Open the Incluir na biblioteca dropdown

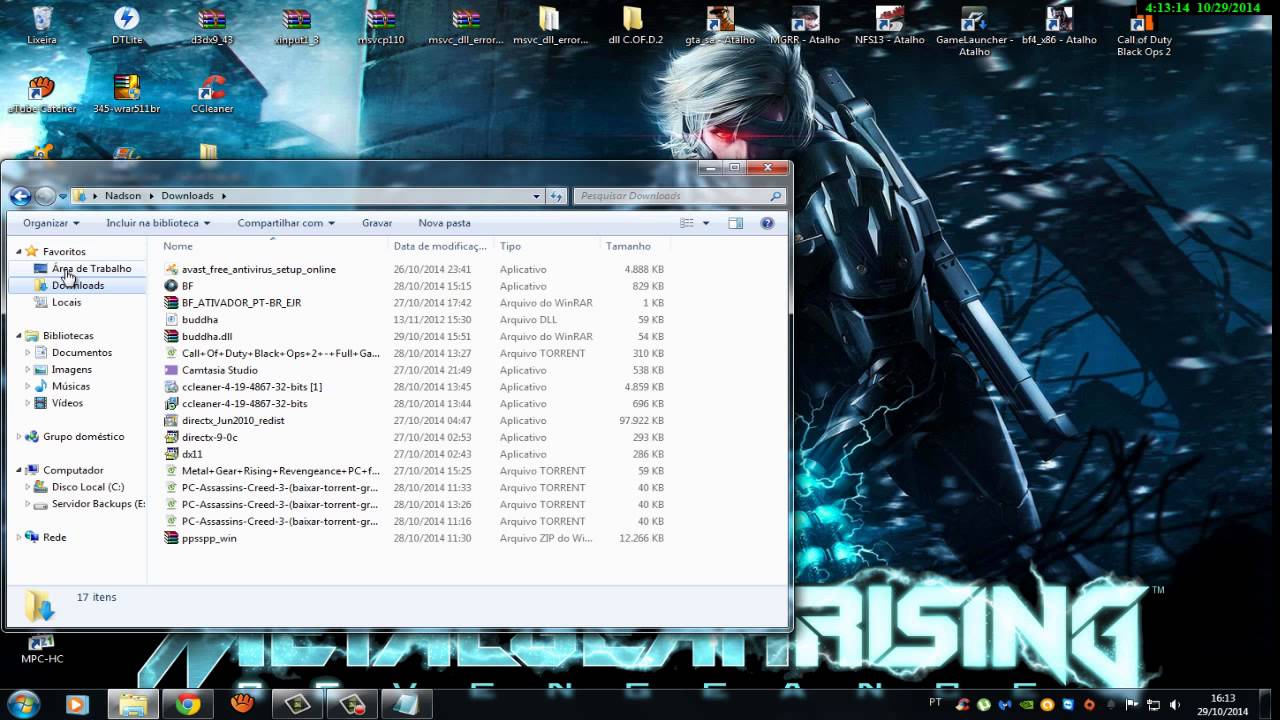tap(159, 223)
